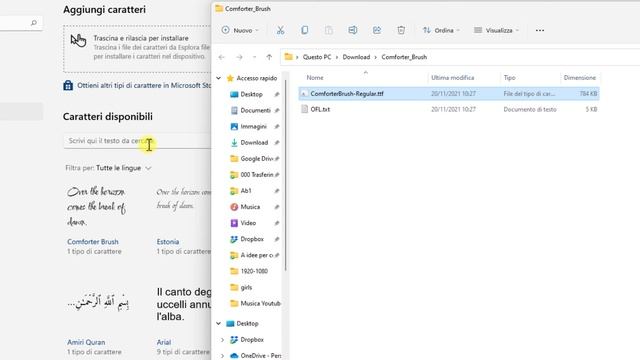Click the pin icon next to Download
Image resolution: width=640 pixels, height=360 pixels.
[x=277, y=142]
